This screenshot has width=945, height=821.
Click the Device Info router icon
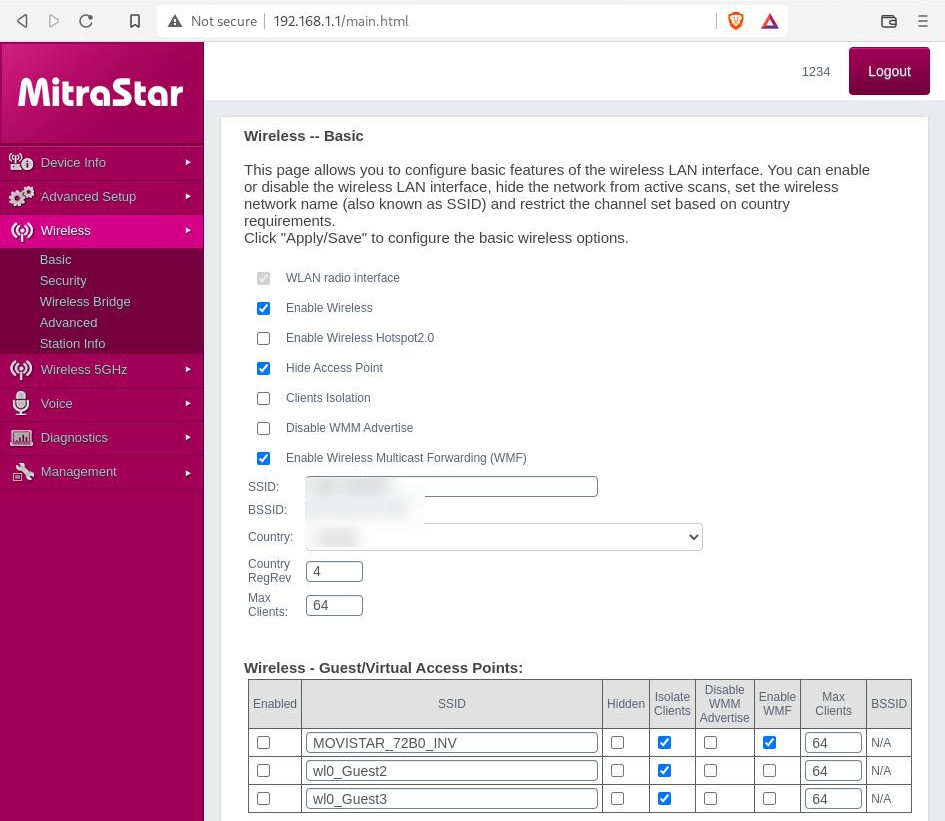click(21, 163)
